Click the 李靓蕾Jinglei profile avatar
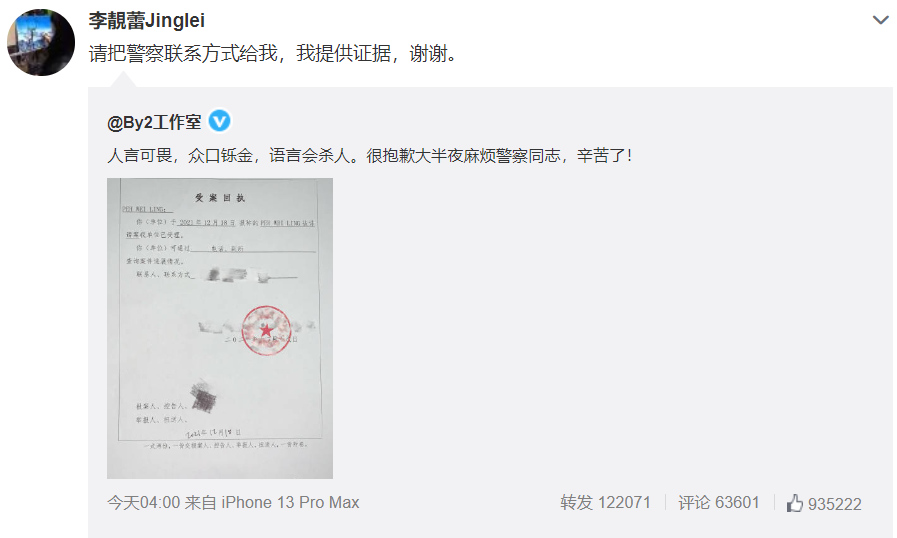 41,42
